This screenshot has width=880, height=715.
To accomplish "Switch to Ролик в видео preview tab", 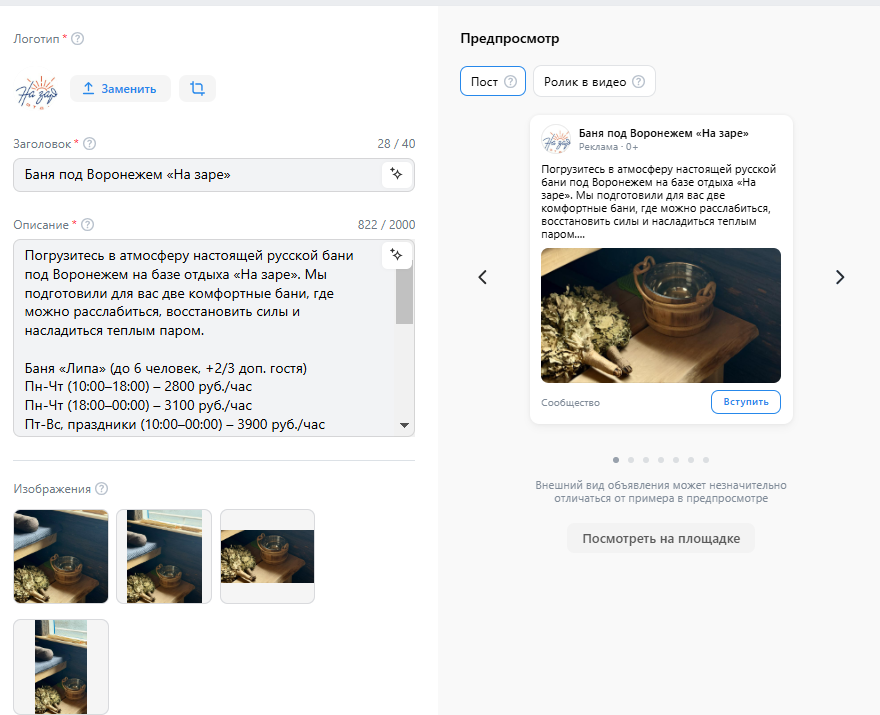I will tap(594, 82).
